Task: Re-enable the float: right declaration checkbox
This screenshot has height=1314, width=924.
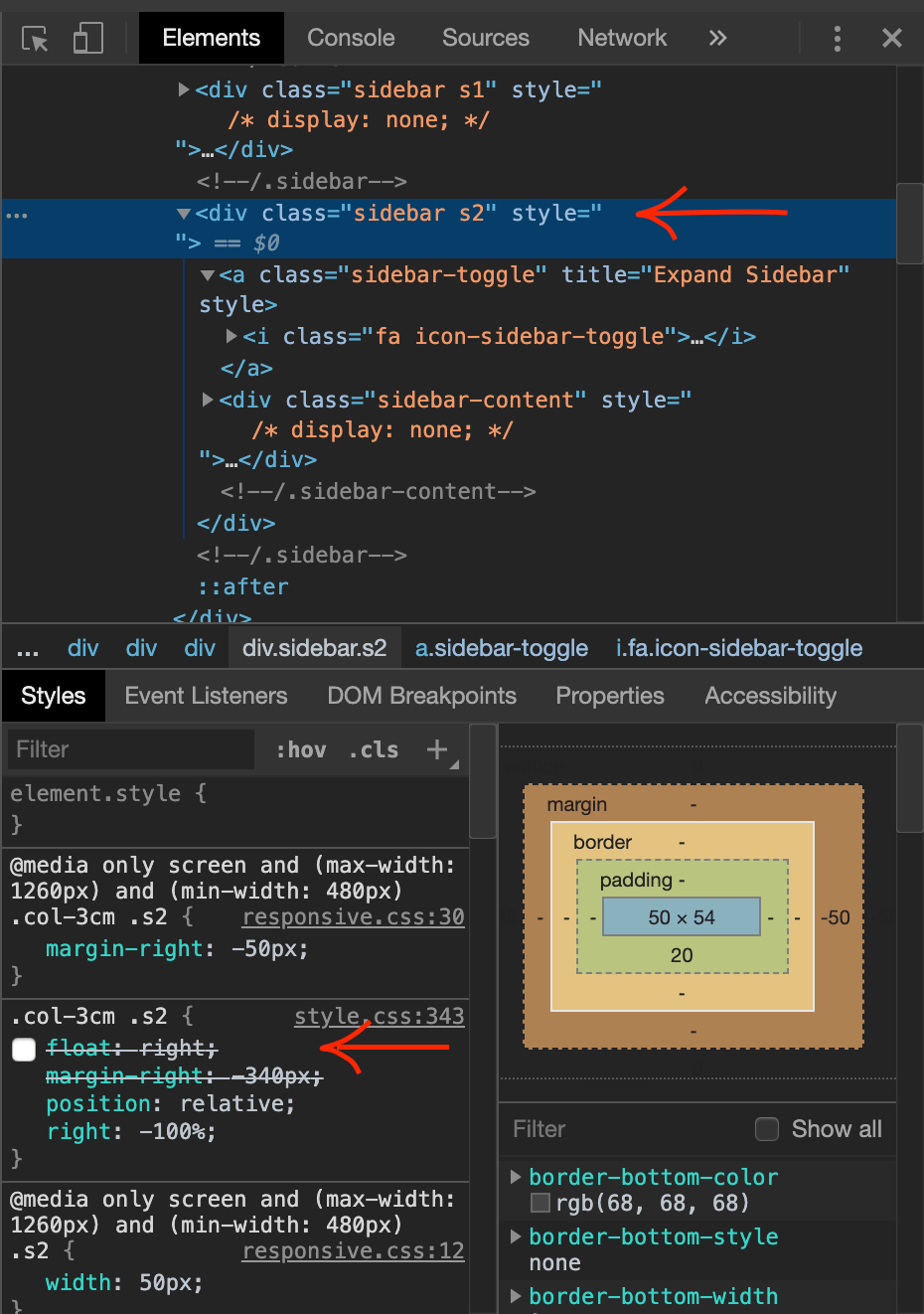Action: (24, 1050)
